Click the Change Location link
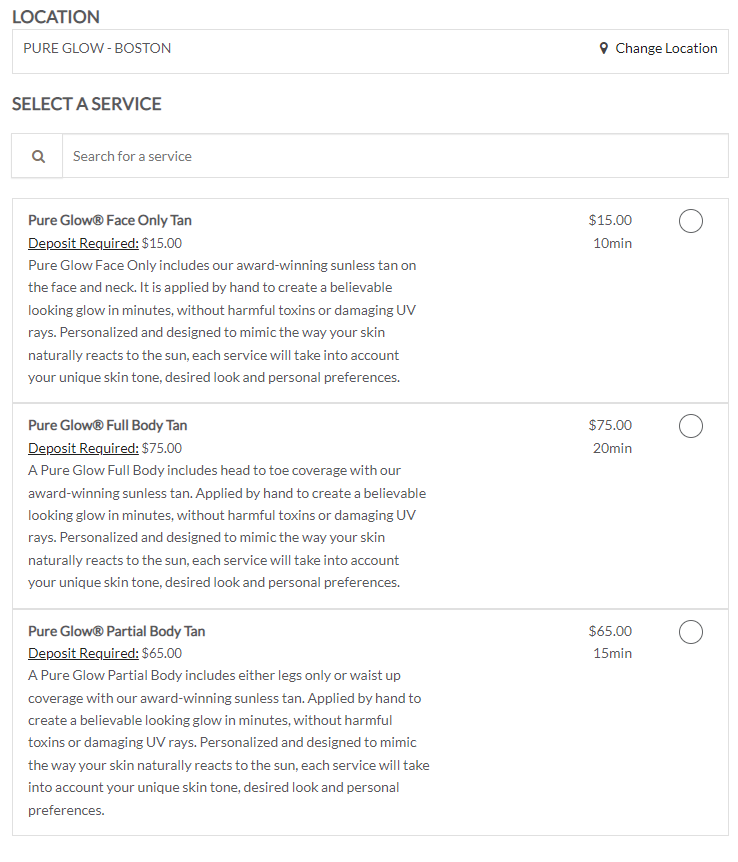 666,48
